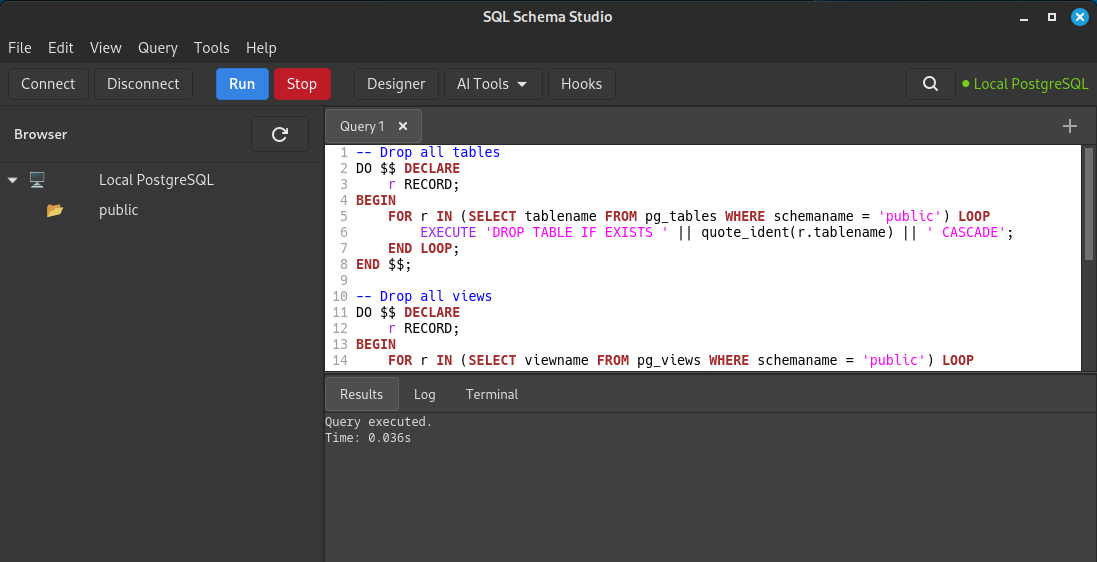Click pg_views in line 14

(x=669, y=360)
